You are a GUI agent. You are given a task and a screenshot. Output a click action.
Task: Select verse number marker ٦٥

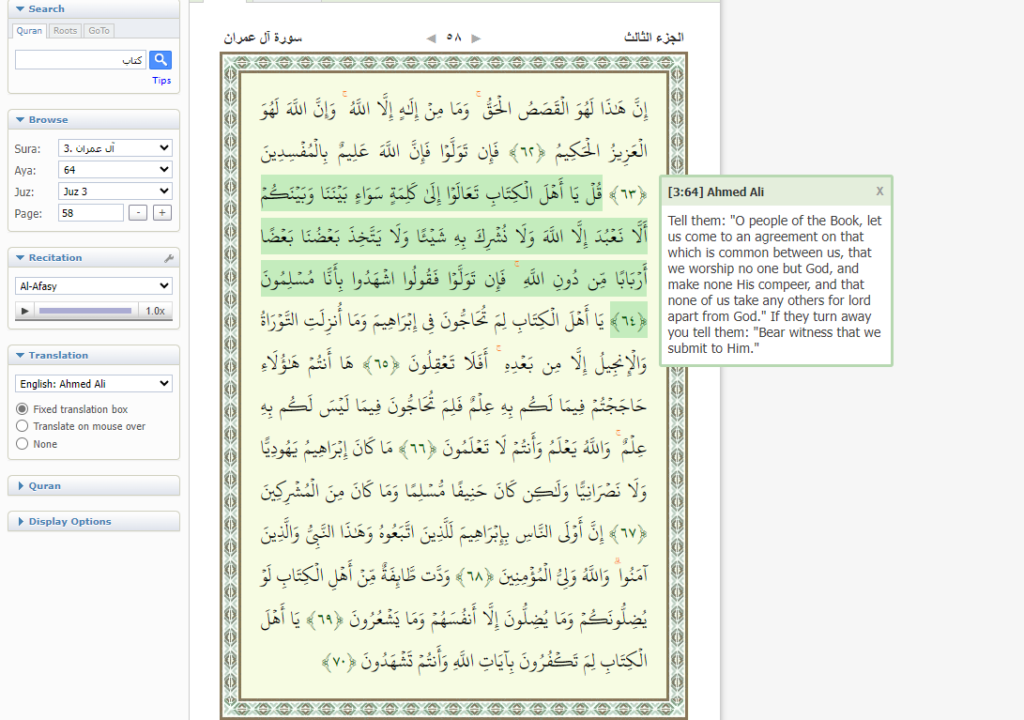pyautogui.click(x=381, y=363)
